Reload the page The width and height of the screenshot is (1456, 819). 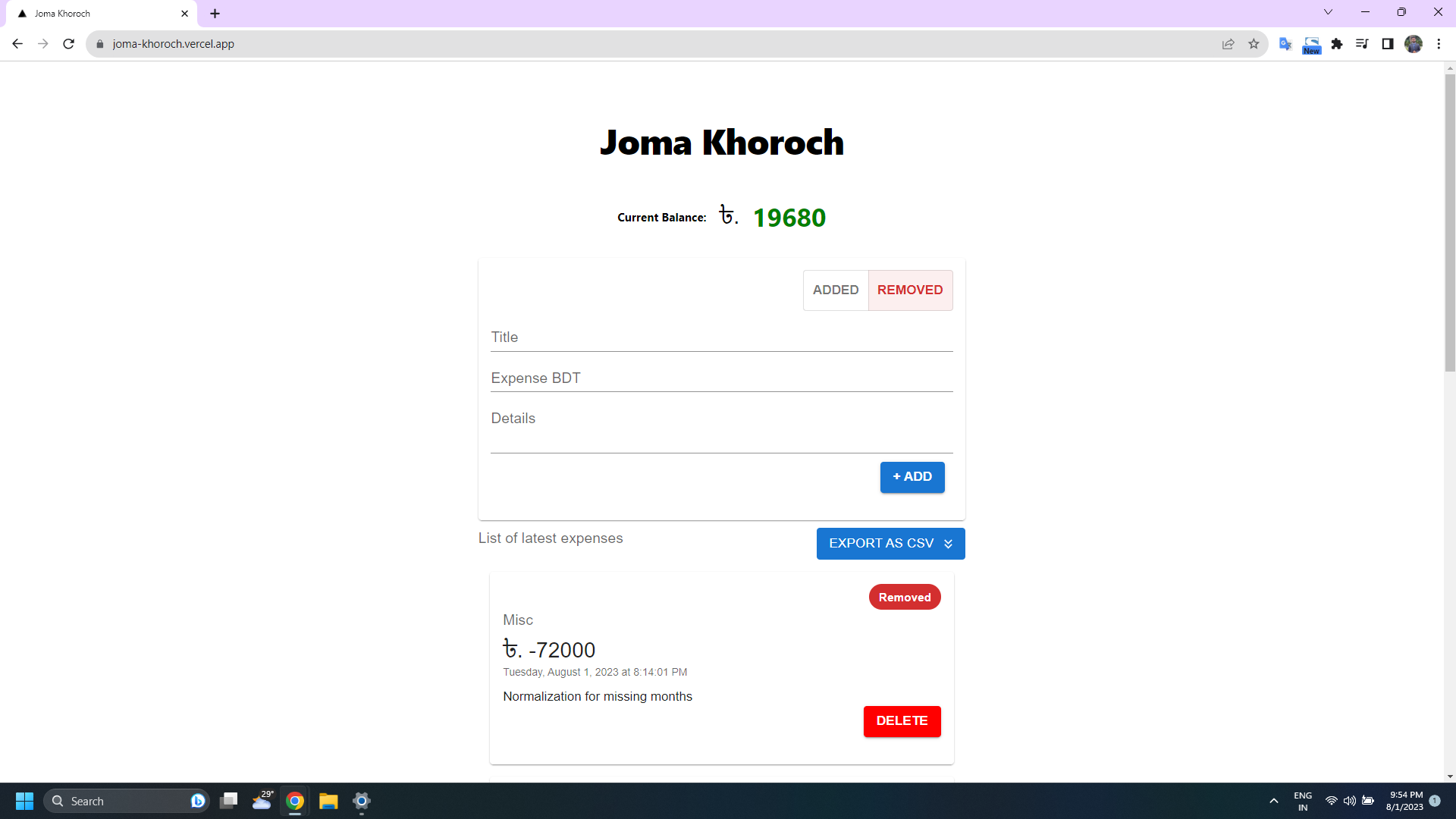tap(68, 44)
